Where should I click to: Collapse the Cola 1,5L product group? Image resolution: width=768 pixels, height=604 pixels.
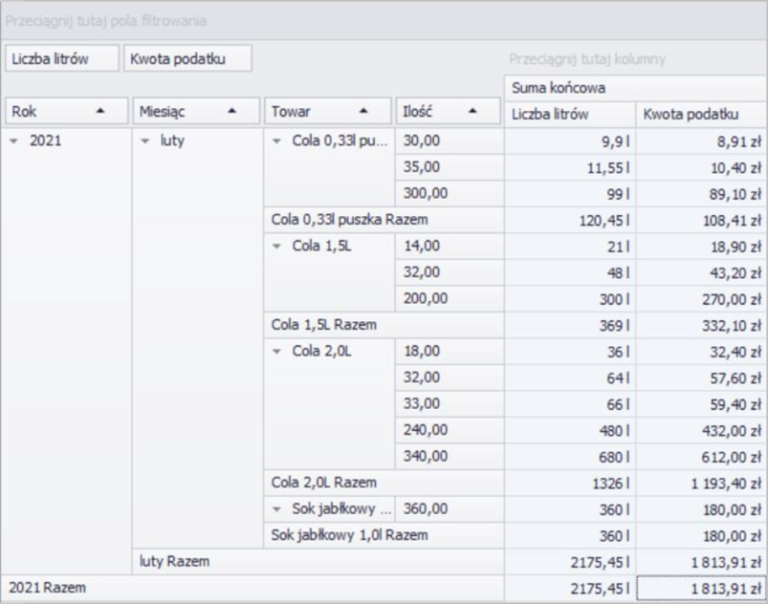[278, 245]
